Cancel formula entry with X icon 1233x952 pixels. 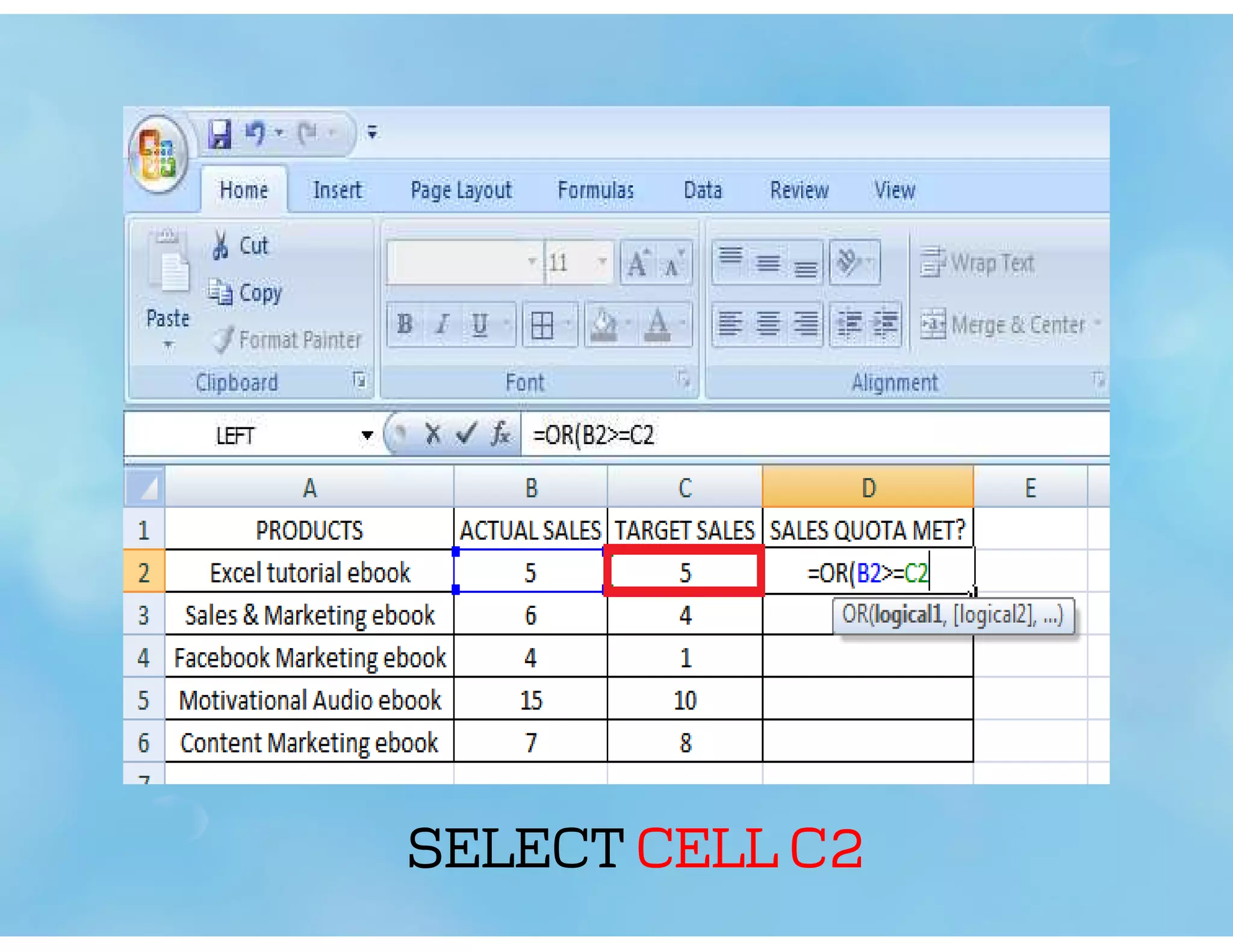[x=432, y=434]
